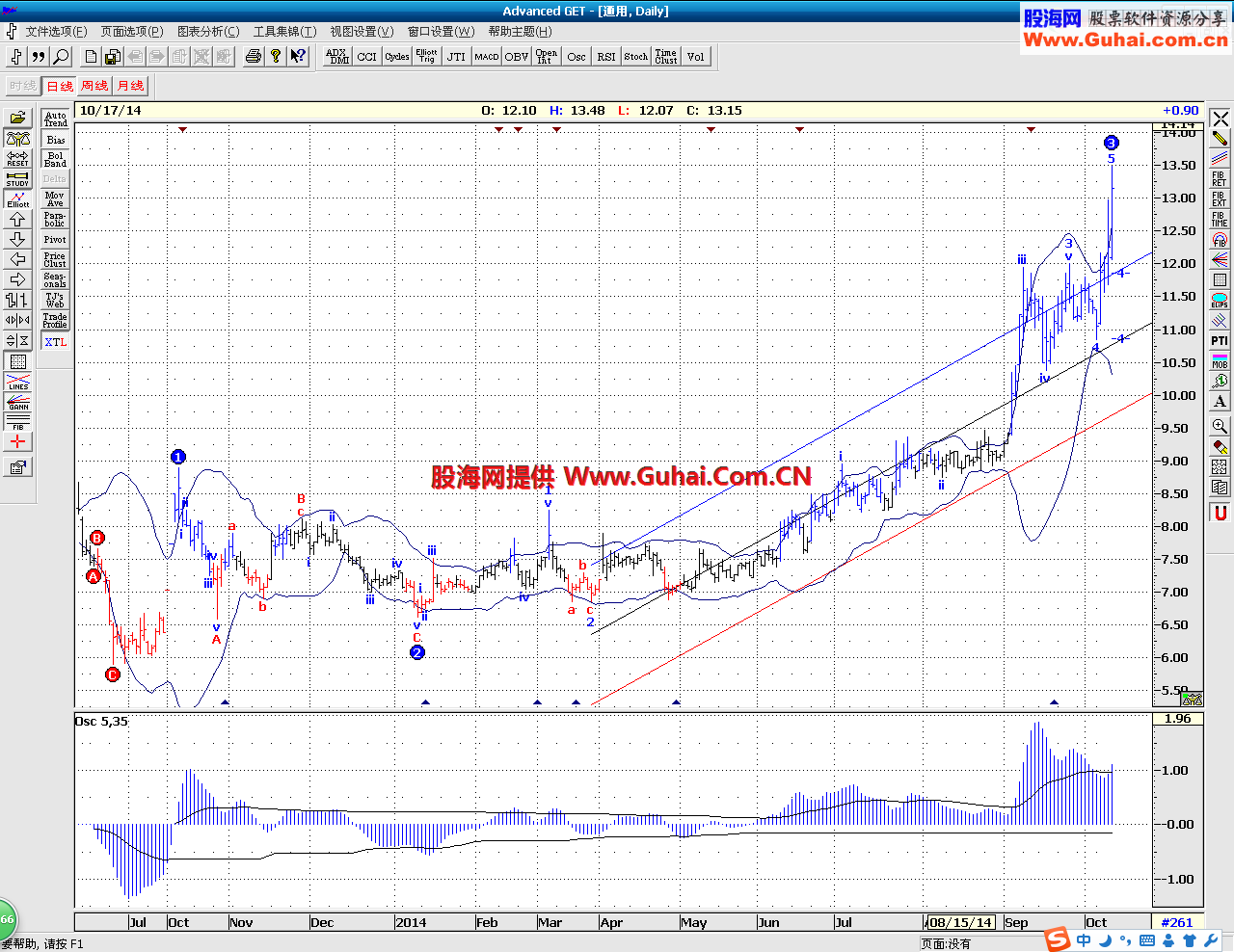The image size is (1234, 952).
Task: Open the yellow question mark help icon
Action: 276,57
